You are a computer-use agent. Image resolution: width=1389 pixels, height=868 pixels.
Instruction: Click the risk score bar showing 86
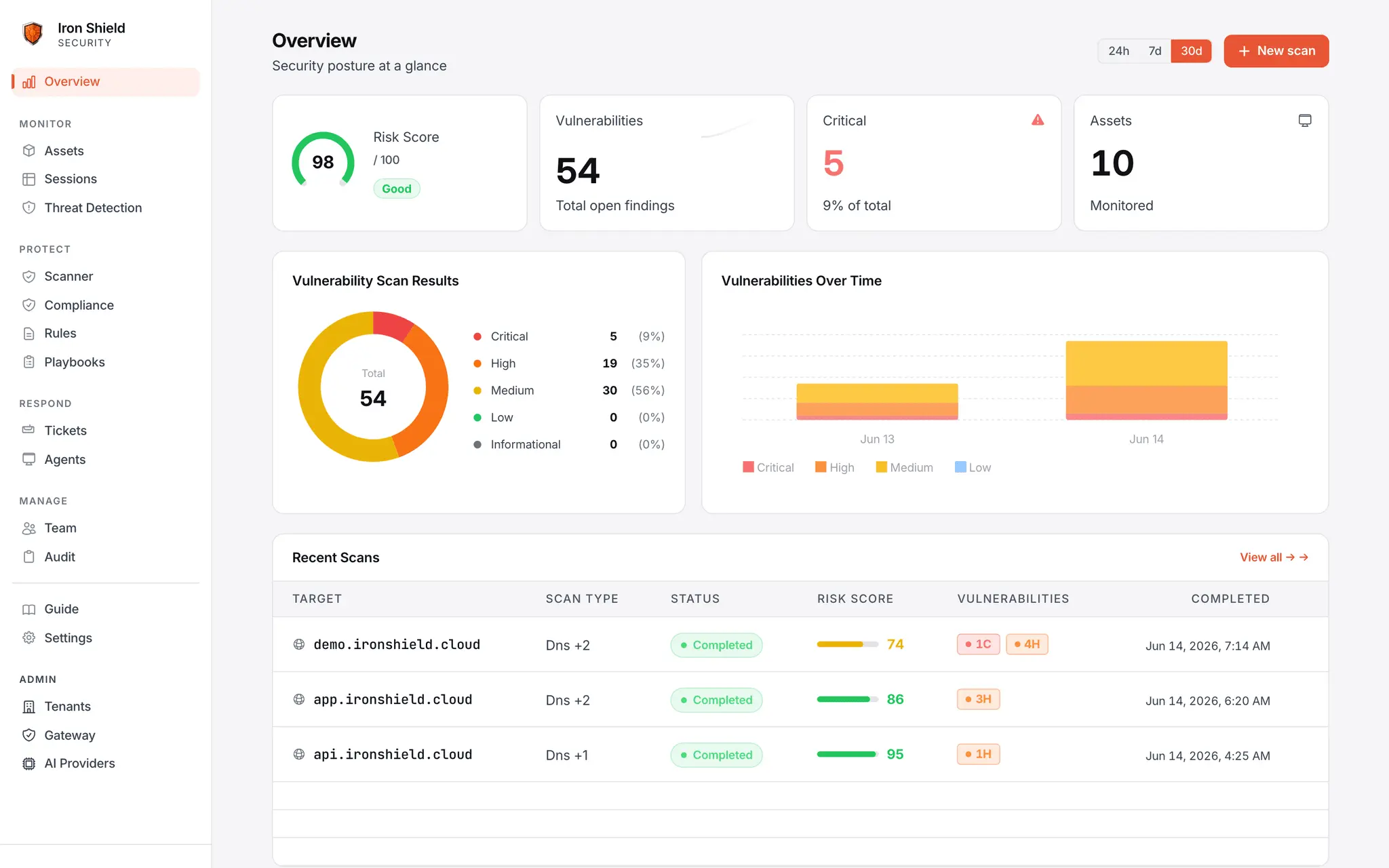pyautogui.click(x=847, y=699)
